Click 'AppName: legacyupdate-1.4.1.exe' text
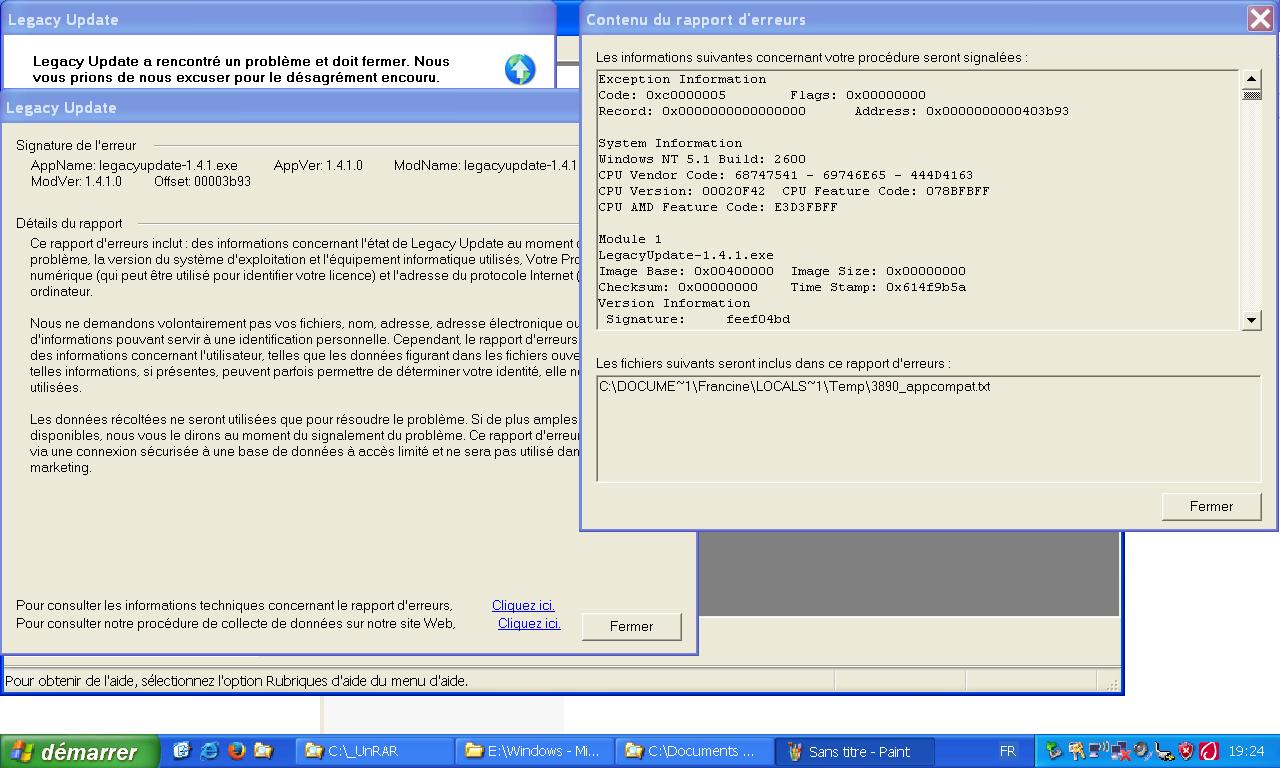 (134, 165)
